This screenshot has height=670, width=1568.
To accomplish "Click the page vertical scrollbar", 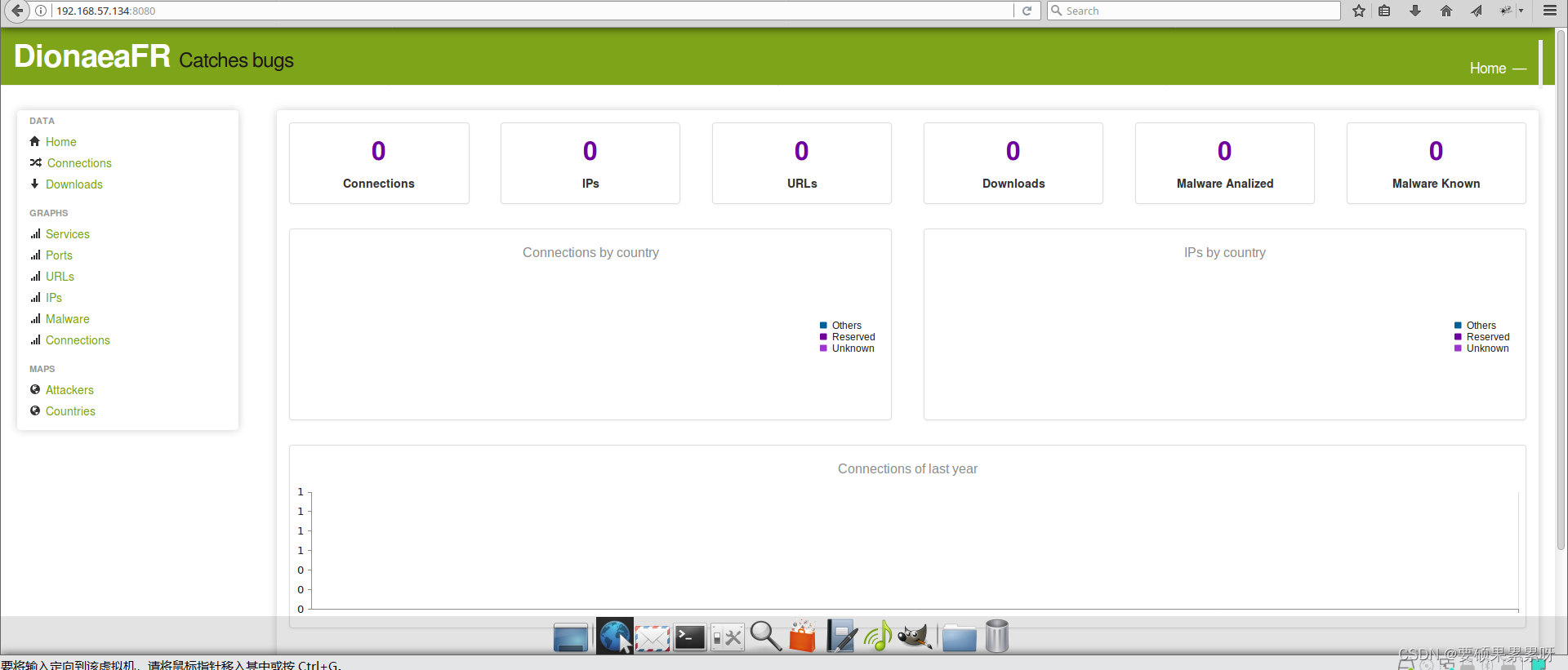I will point(1561,290).
